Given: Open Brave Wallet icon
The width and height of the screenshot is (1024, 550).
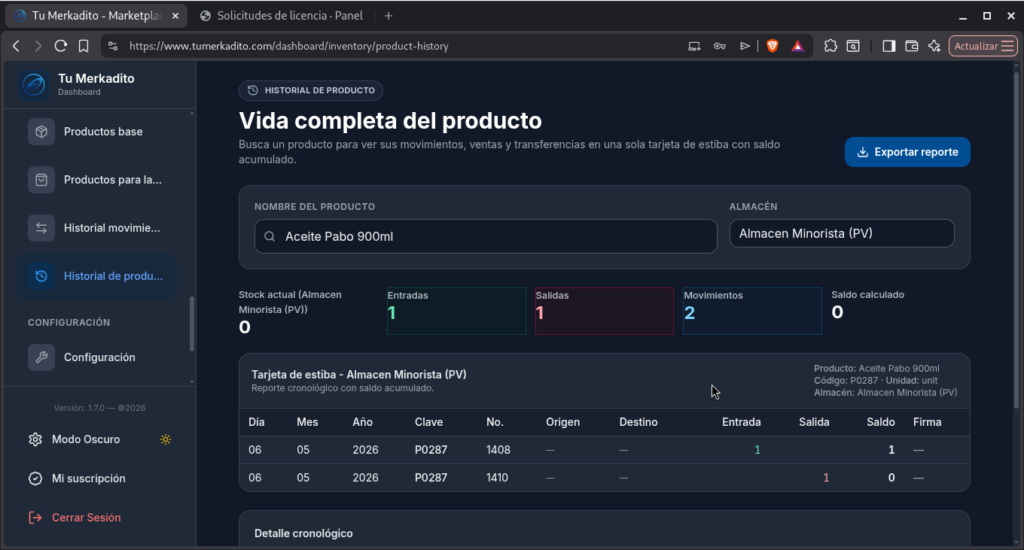Looking at the screenshot, I should coord(912,46).
